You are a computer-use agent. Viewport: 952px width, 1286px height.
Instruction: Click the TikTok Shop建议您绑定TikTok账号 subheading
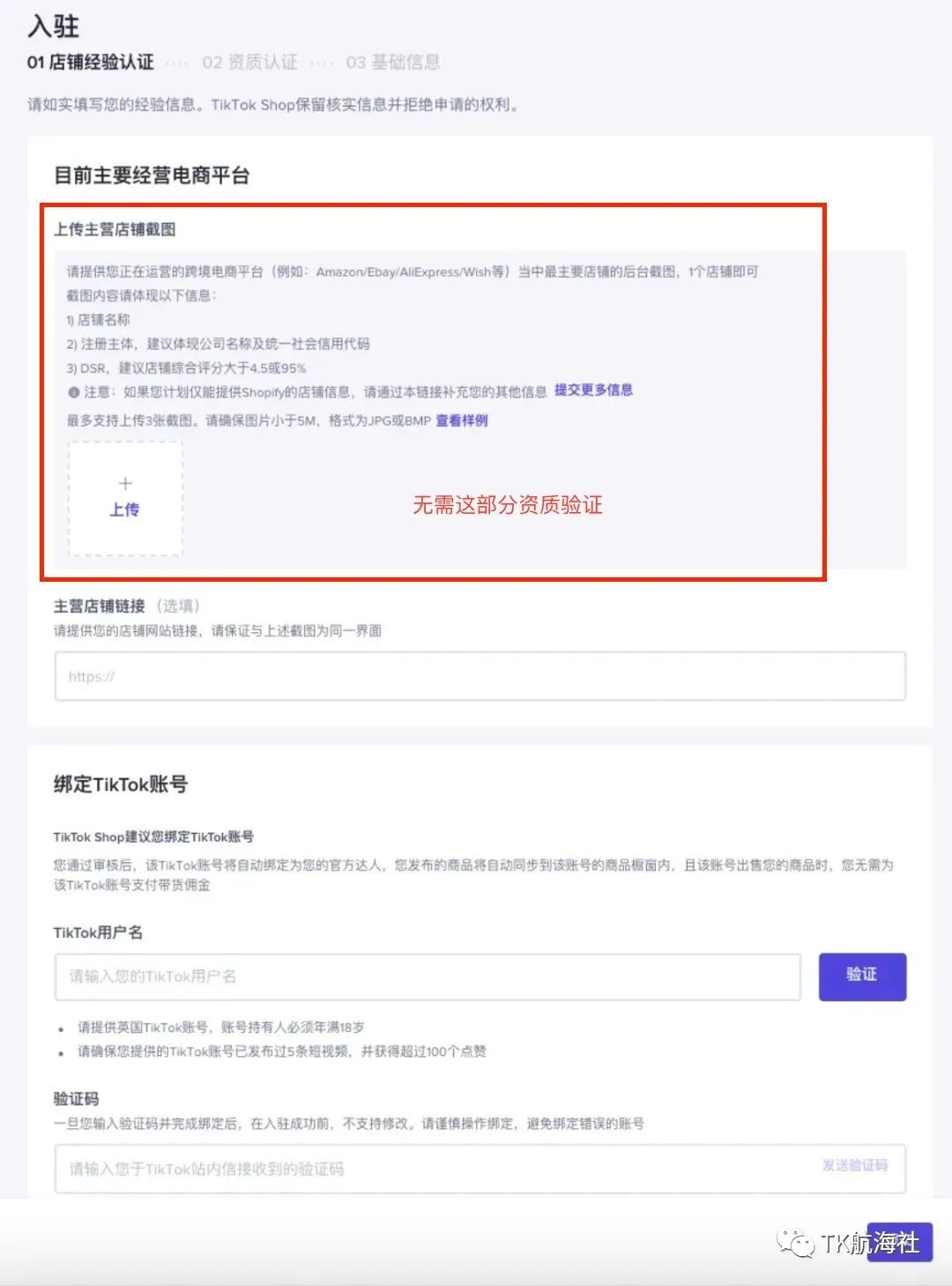(x=153, y=836)
